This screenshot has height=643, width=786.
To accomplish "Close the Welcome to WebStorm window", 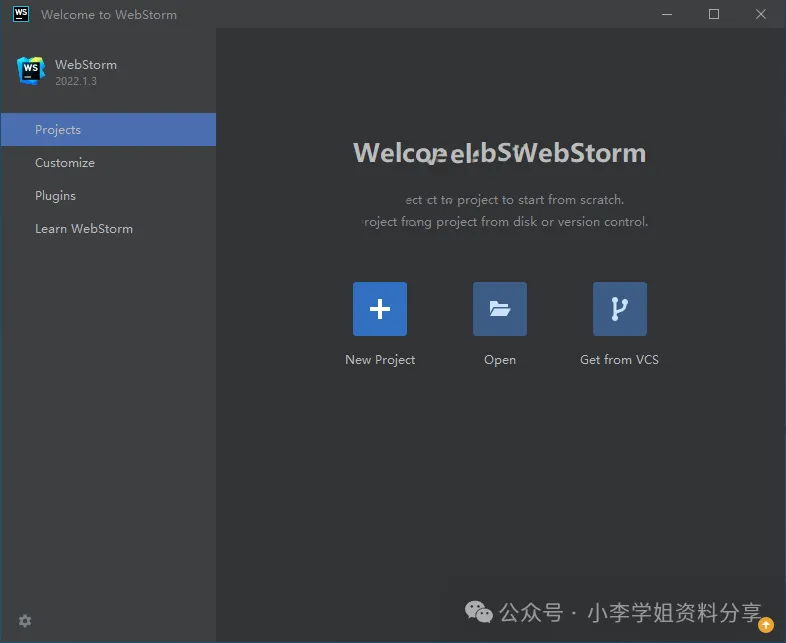I will pyautogui.click(x=760, y=14).
